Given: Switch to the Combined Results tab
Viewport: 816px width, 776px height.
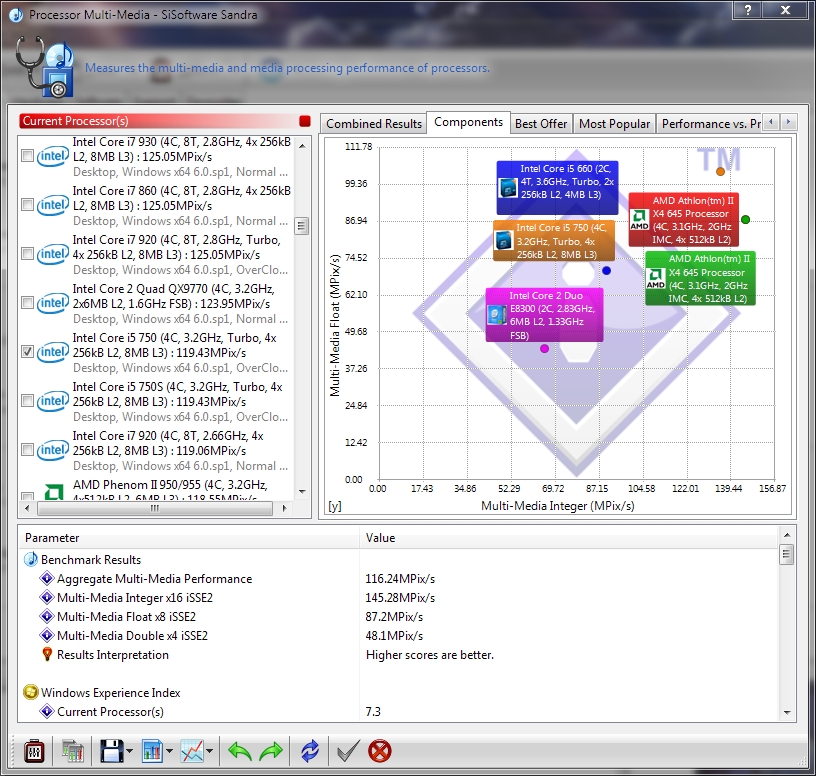Looking at the screenshot, I should click(x=374, y=124).
